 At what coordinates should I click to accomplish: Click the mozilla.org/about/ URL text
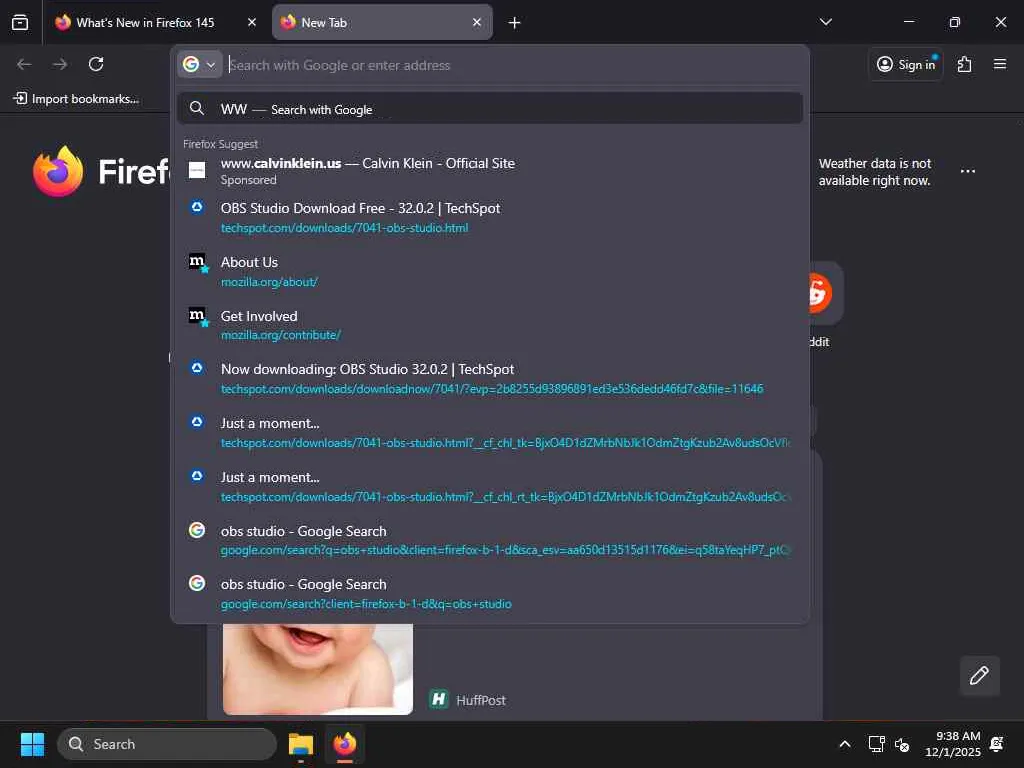[x=269, y=282]
